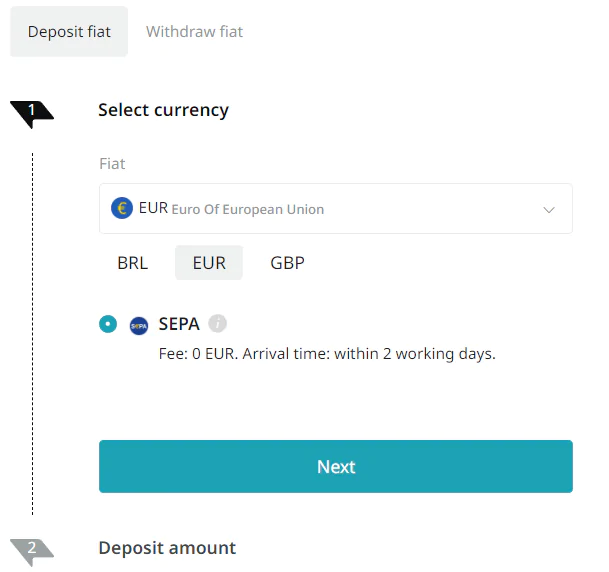
Task: Click the Select currency step heading
Action: click(x=164, y=110)
